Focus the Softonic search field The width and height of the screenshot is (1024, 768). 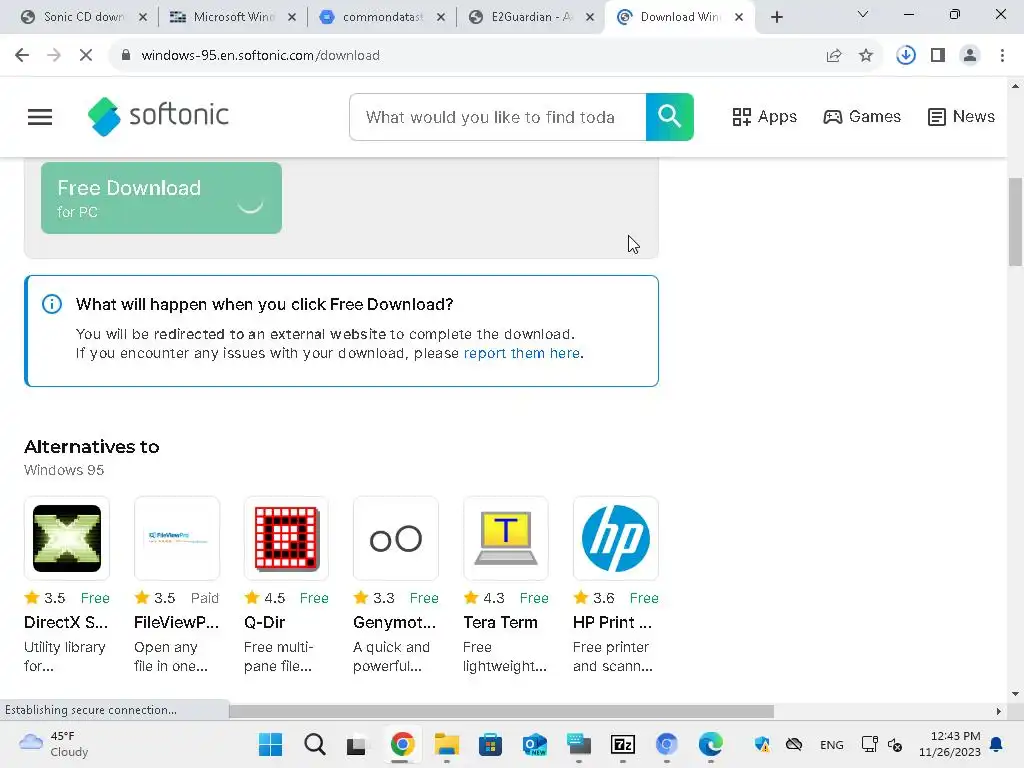(x=498, y=117)
